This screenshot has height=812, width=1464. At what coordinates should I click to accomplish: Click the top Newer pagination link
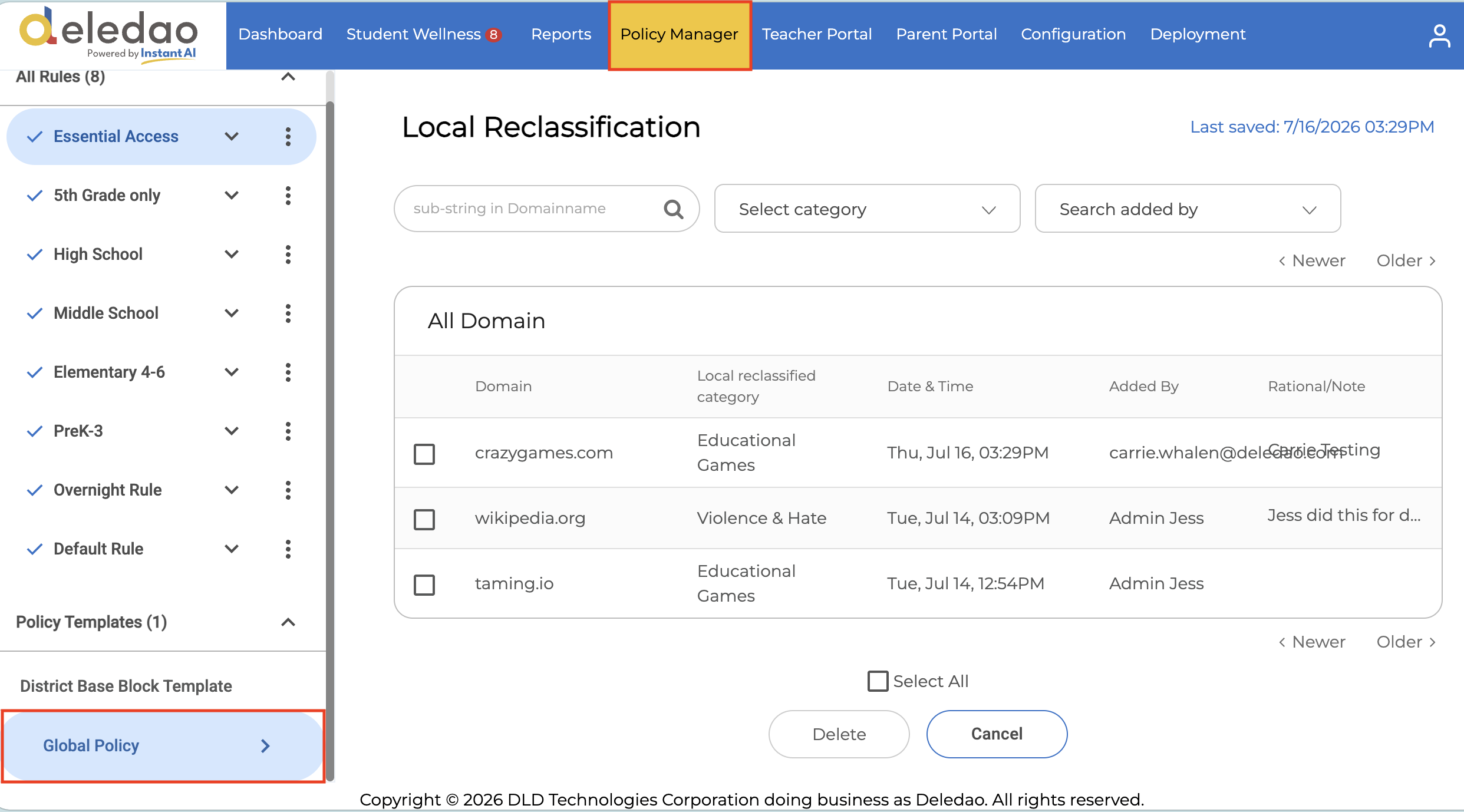(1313, 260)
